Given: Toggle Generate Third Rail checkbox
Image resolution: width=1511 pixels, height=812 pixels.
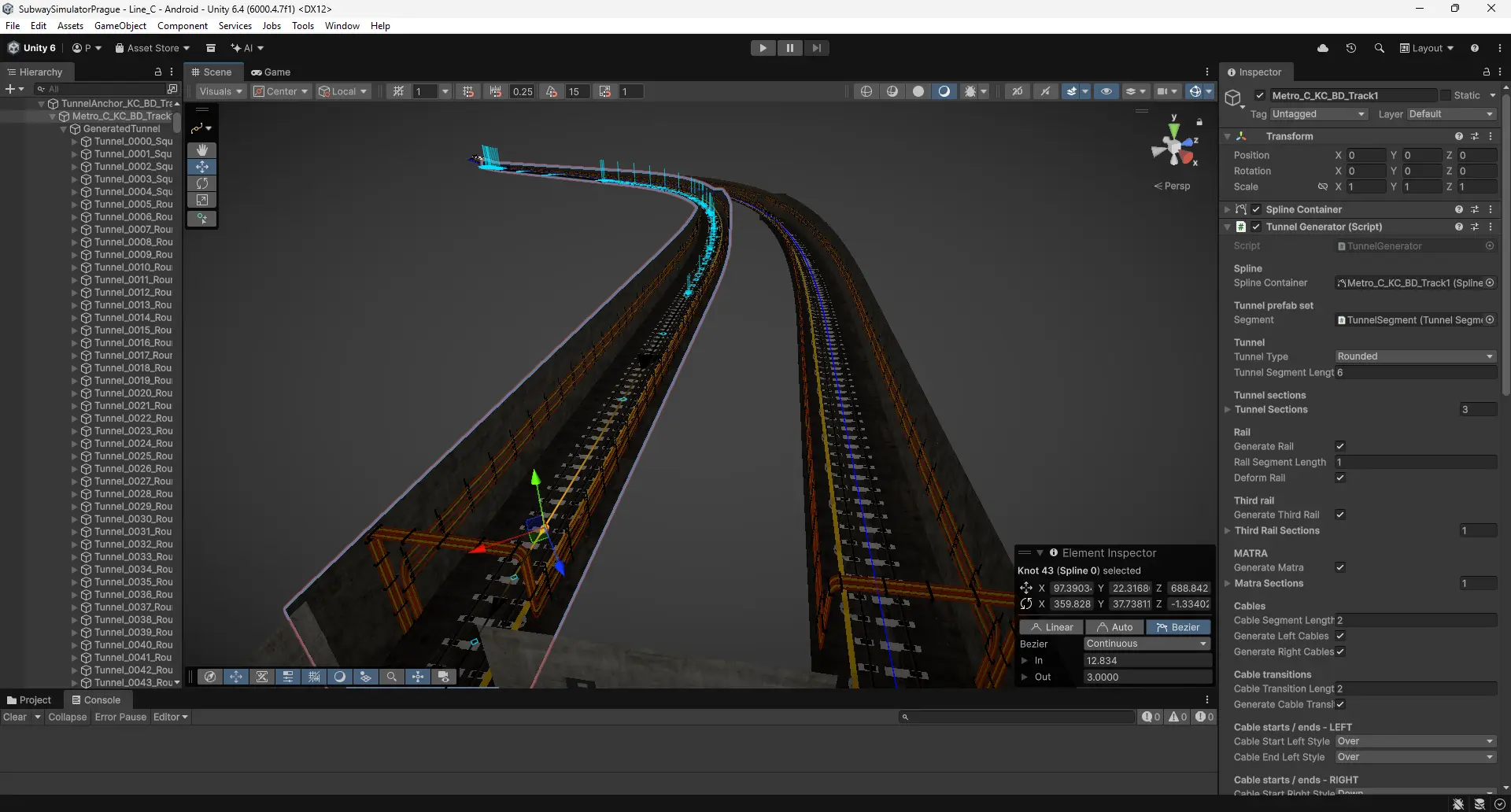Looking at the screenshot, I should pos(1340,515).
